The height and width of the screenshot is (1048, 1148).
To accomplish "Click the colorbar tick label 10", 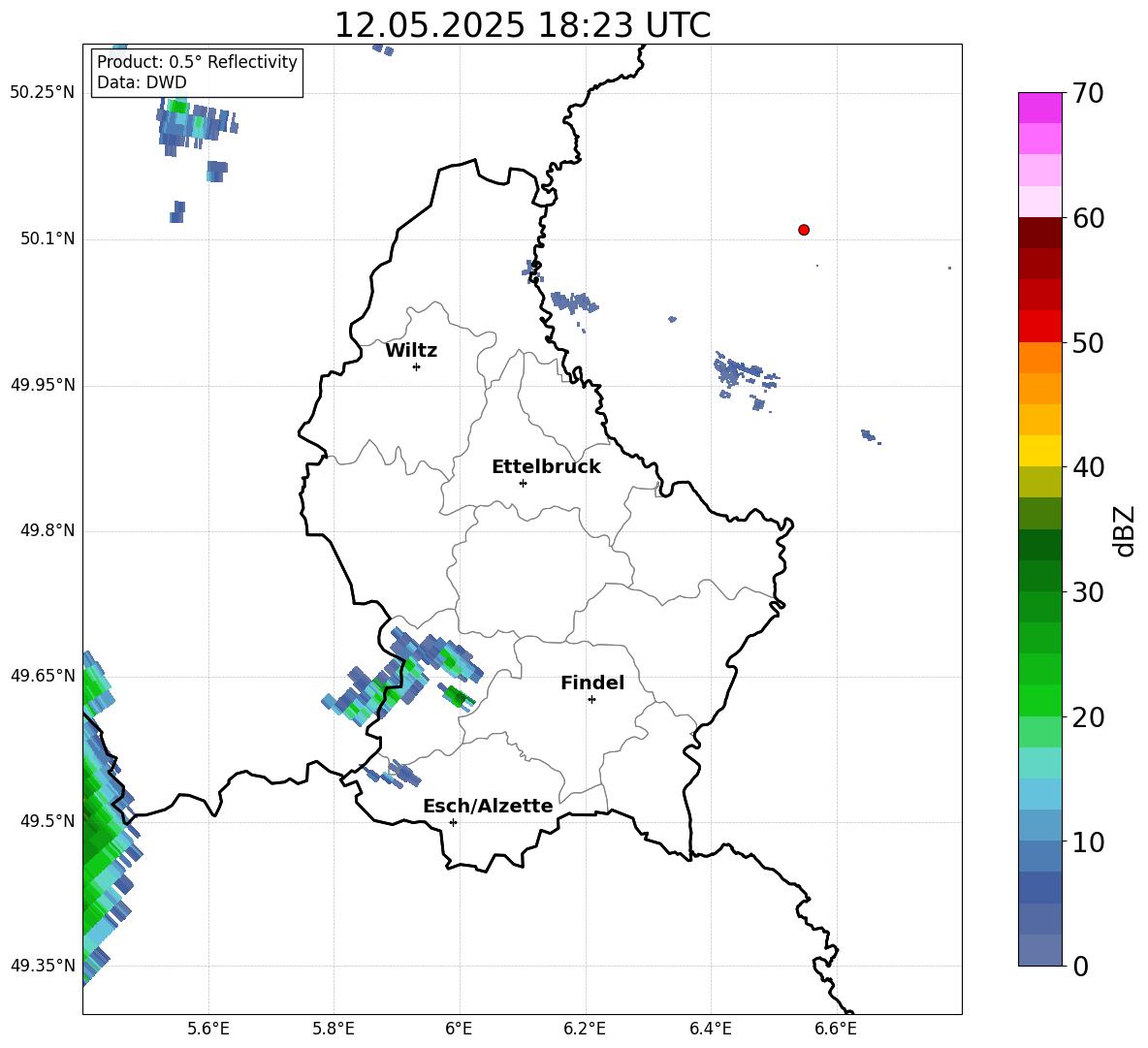I will click(x=1089, y=842).
